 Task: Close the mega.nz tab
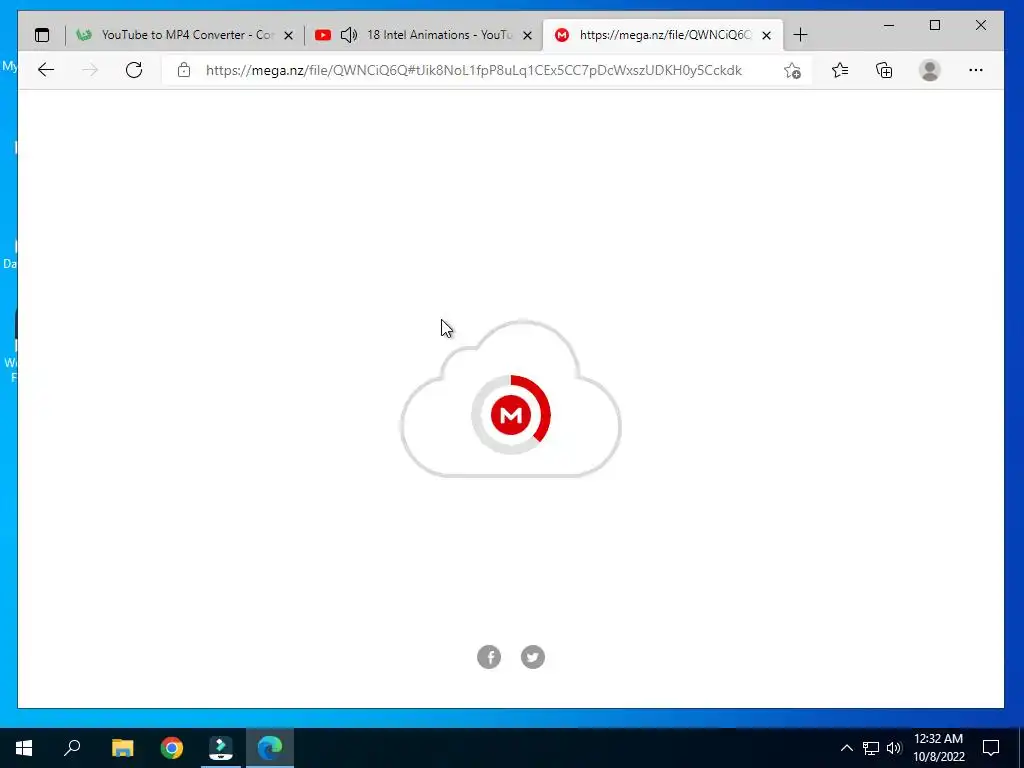pyautogui.click(x=767, y=35)
